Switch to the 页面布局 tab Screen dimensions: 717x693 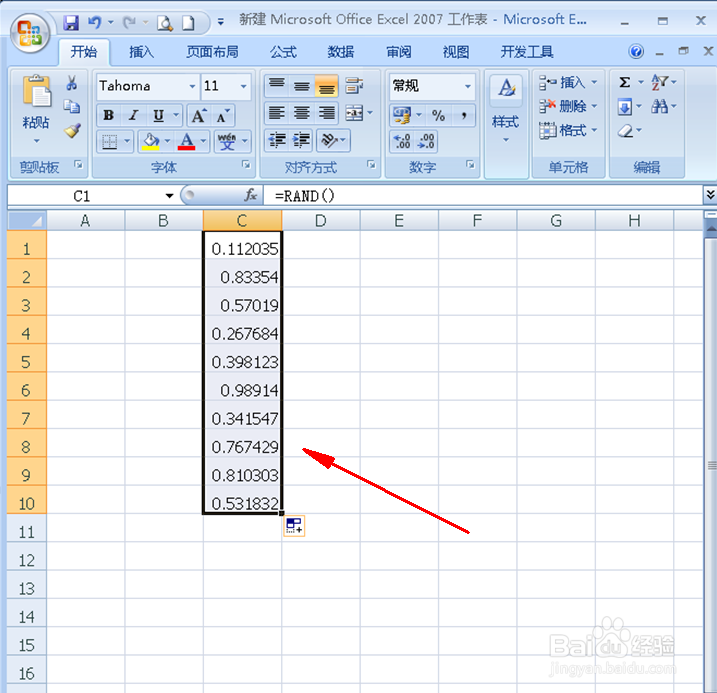click(213, 52)
